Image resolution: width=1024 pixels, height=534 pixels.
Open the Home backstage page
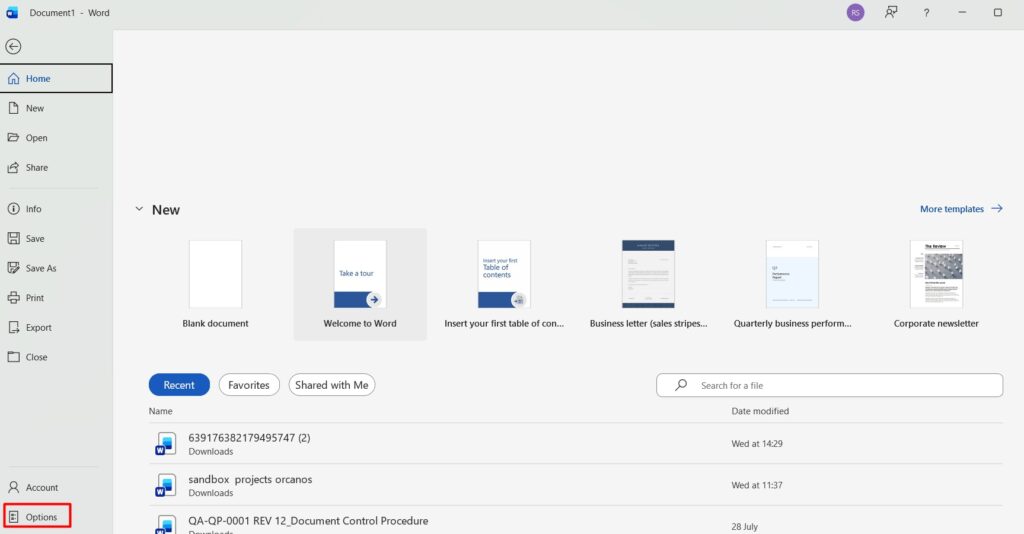tap(56, 78)
